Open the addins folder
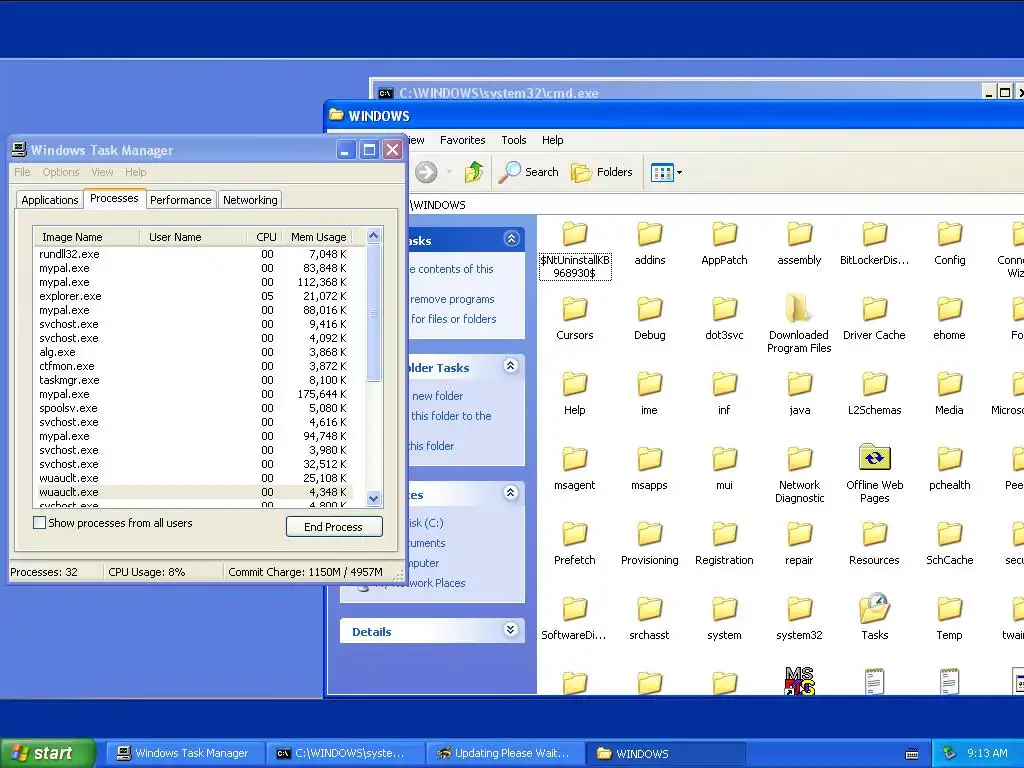 pyautogui.click(x=650, y=243)
